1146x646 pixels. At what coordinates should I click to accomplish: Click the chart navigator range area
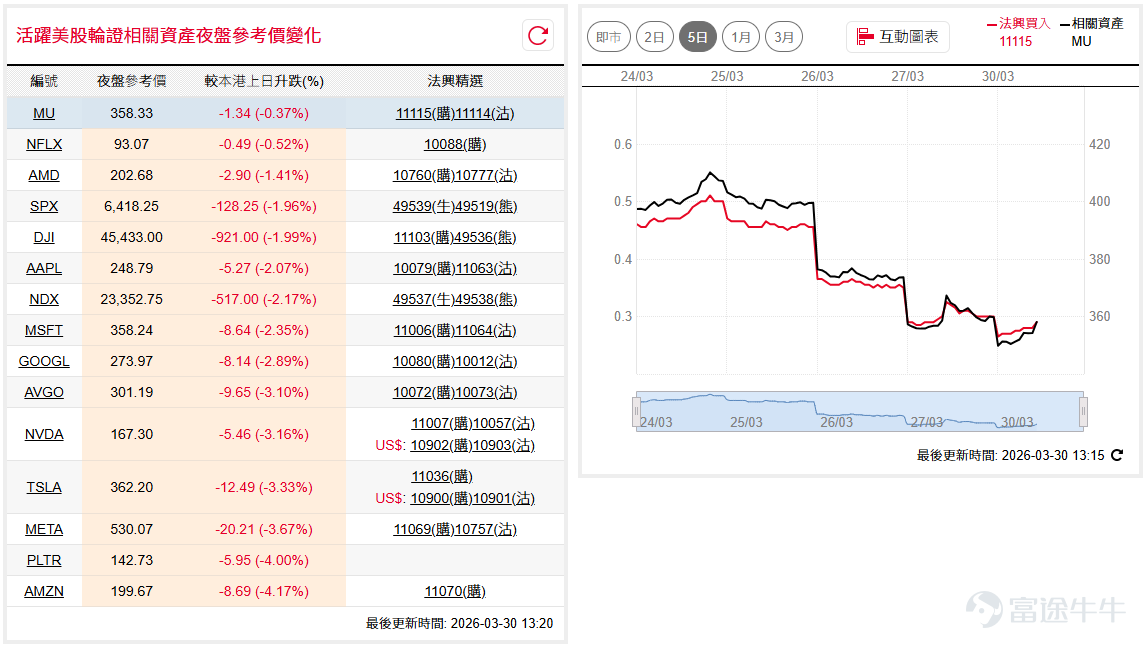pos(860,411)
